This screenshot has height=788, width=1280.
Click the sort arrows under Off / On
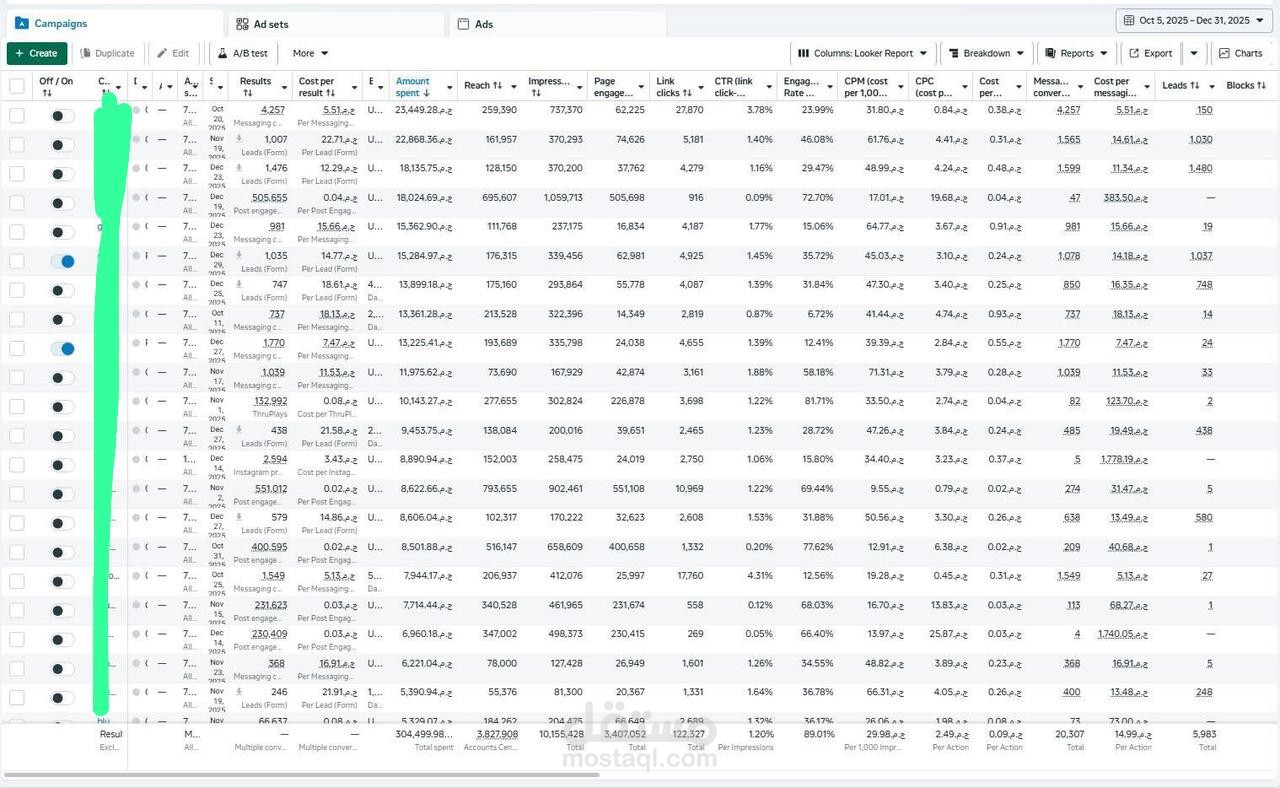pyautogui.click(x=47, y=93)
